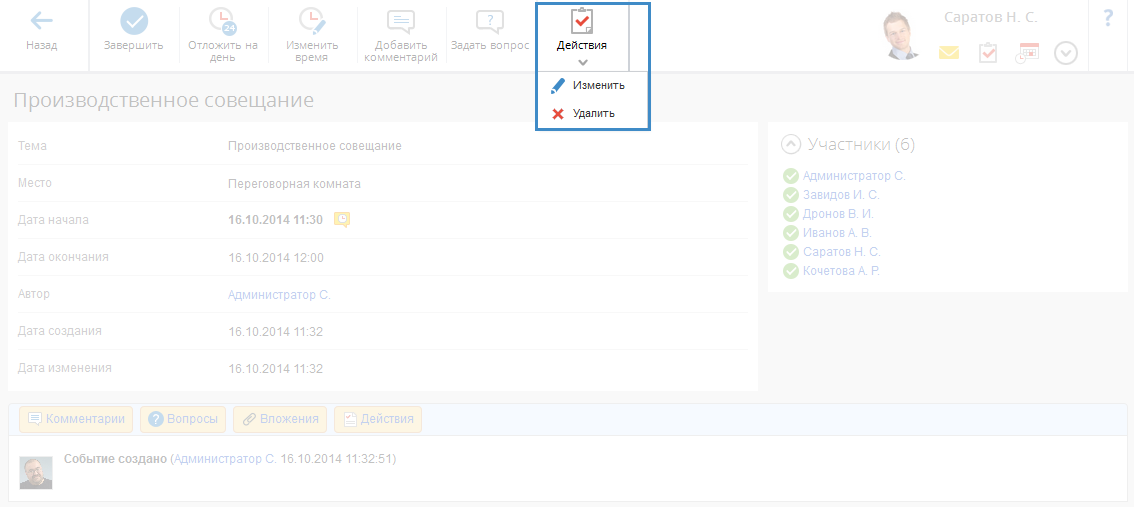This screenshot has width=1134, height=507.
Task: Open Изменить время clock icon
Action: click(x=312, y=21)
